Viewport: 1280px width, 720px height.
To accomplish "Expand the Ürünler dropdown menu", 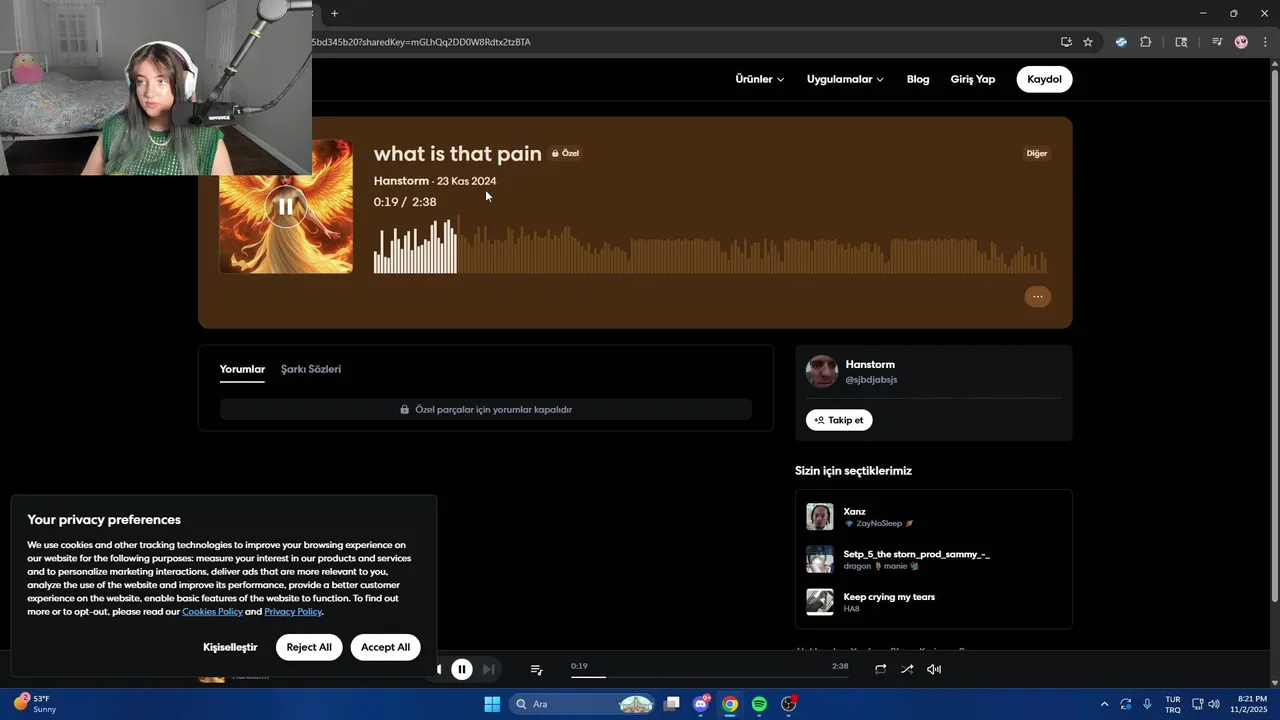I will pyautogui.click(x=759, y=79).
